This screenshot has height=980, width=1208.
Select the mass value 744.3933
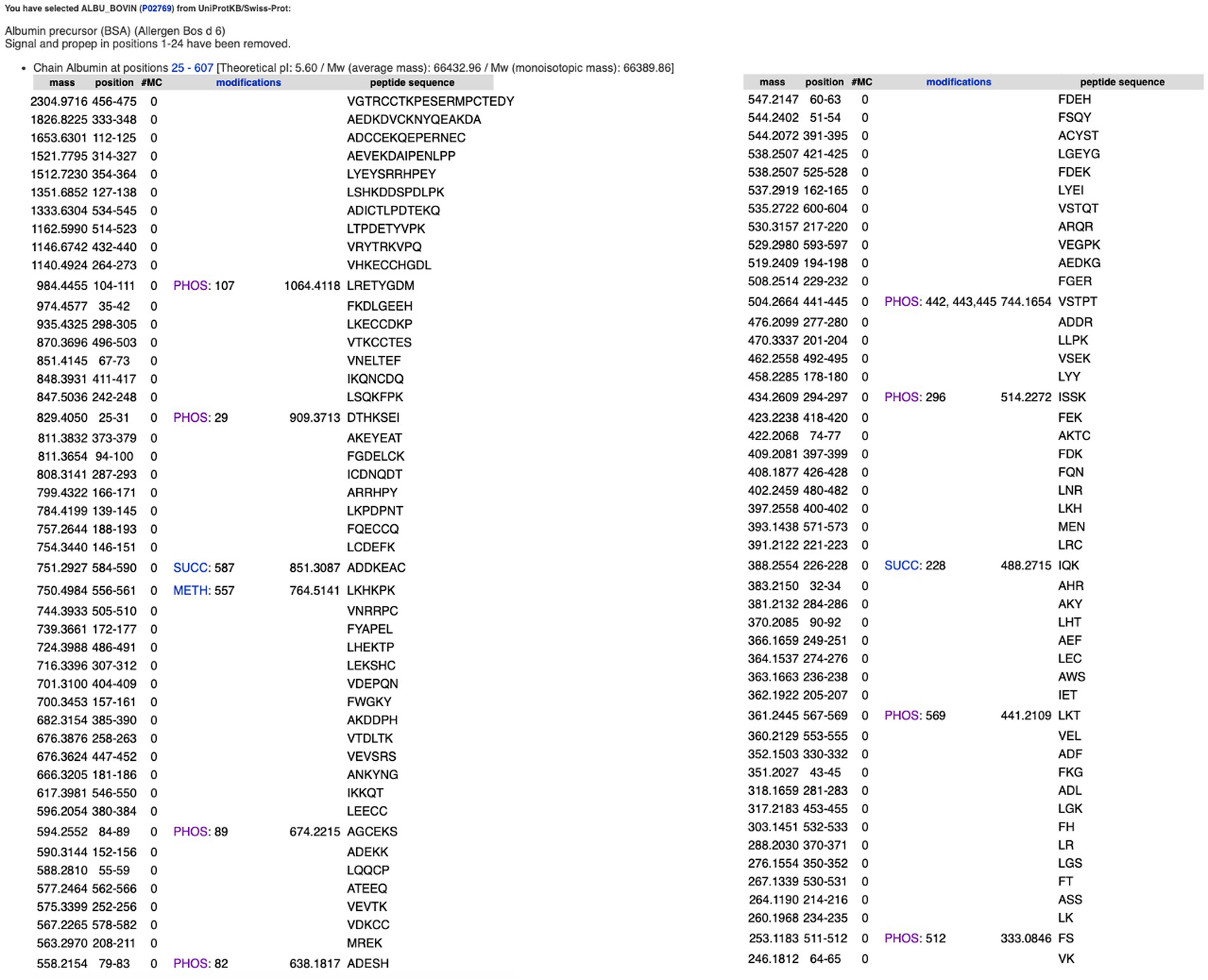tap(62, 611)
